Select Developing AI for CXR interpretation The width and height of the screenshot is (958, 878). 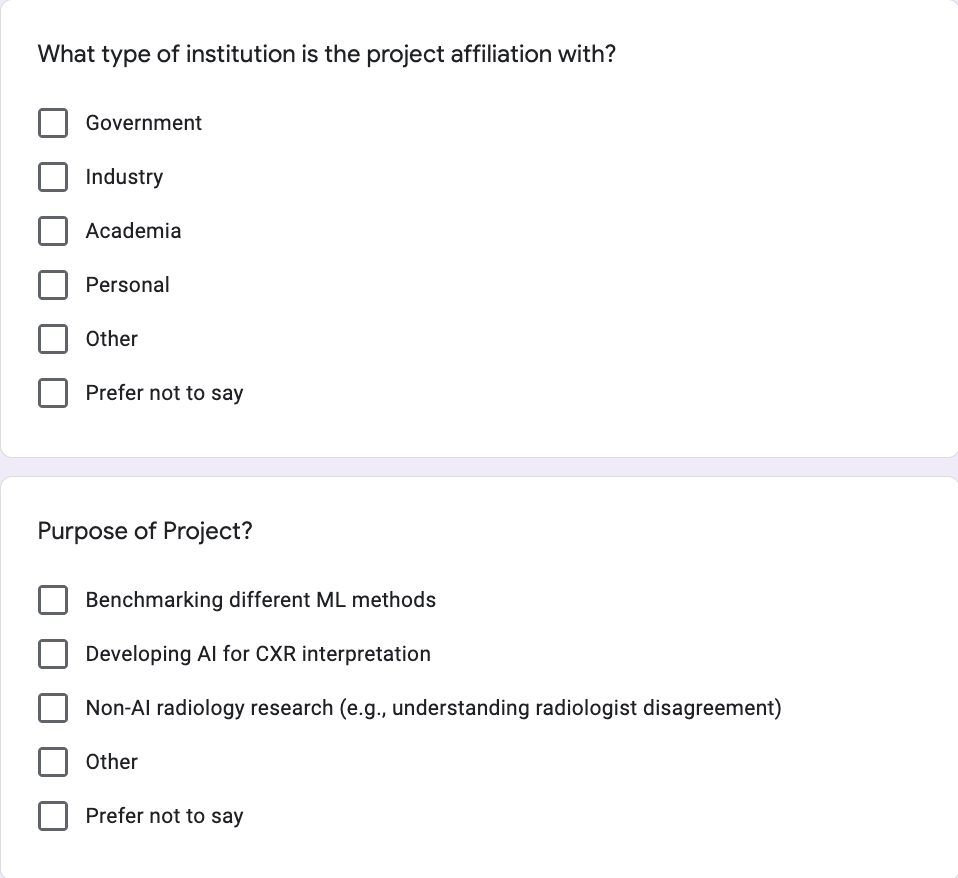[53, 654]
